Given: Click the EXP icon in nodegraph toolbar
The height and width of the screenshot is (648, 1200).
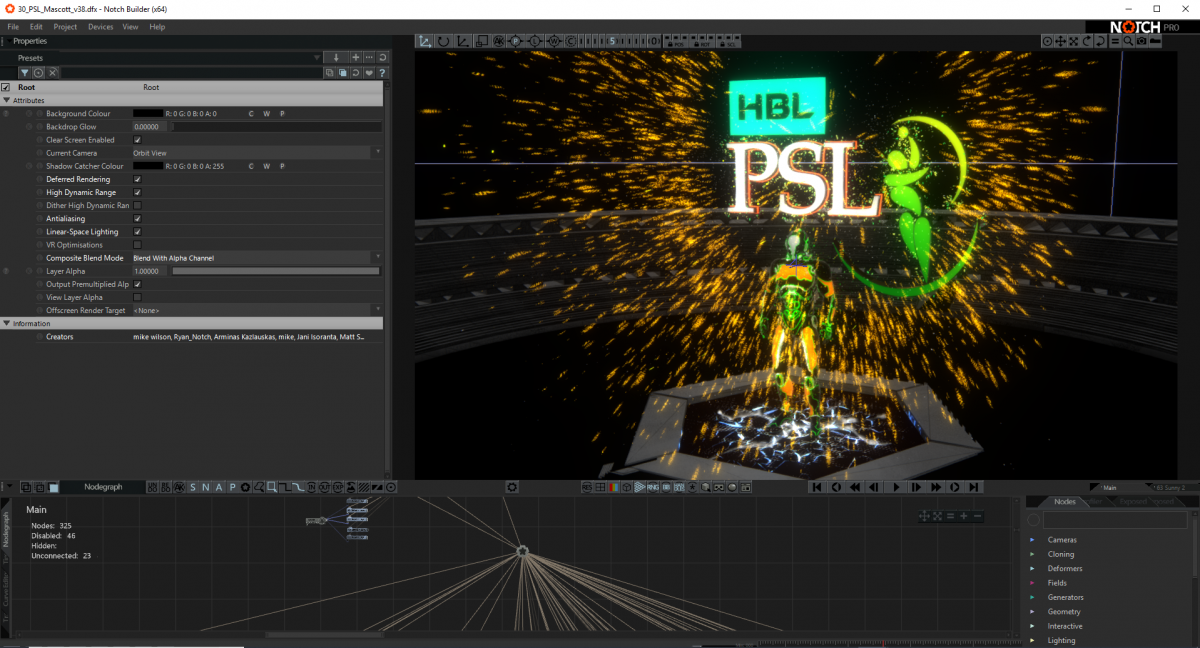Looking at the screenshot, I should pyautogui.click(x=338, y=487).
